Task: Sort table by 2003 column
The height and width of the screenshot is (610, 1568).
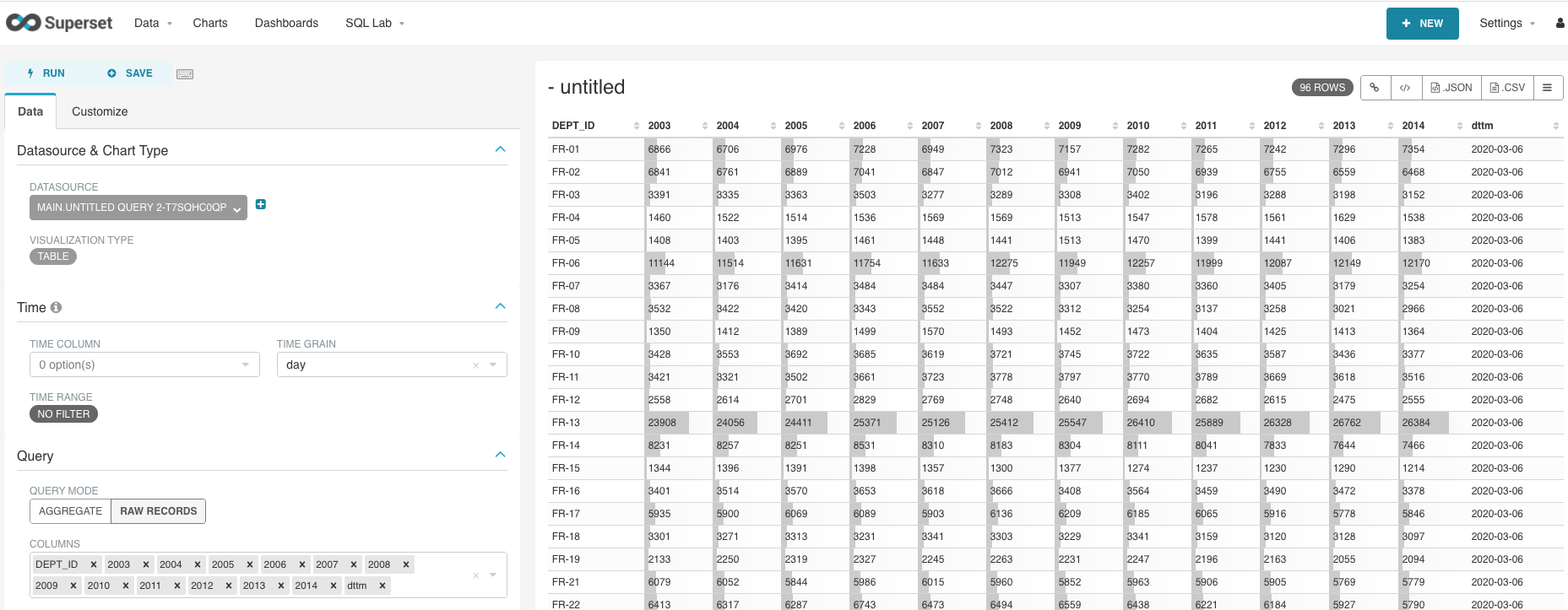Action: 678,126
